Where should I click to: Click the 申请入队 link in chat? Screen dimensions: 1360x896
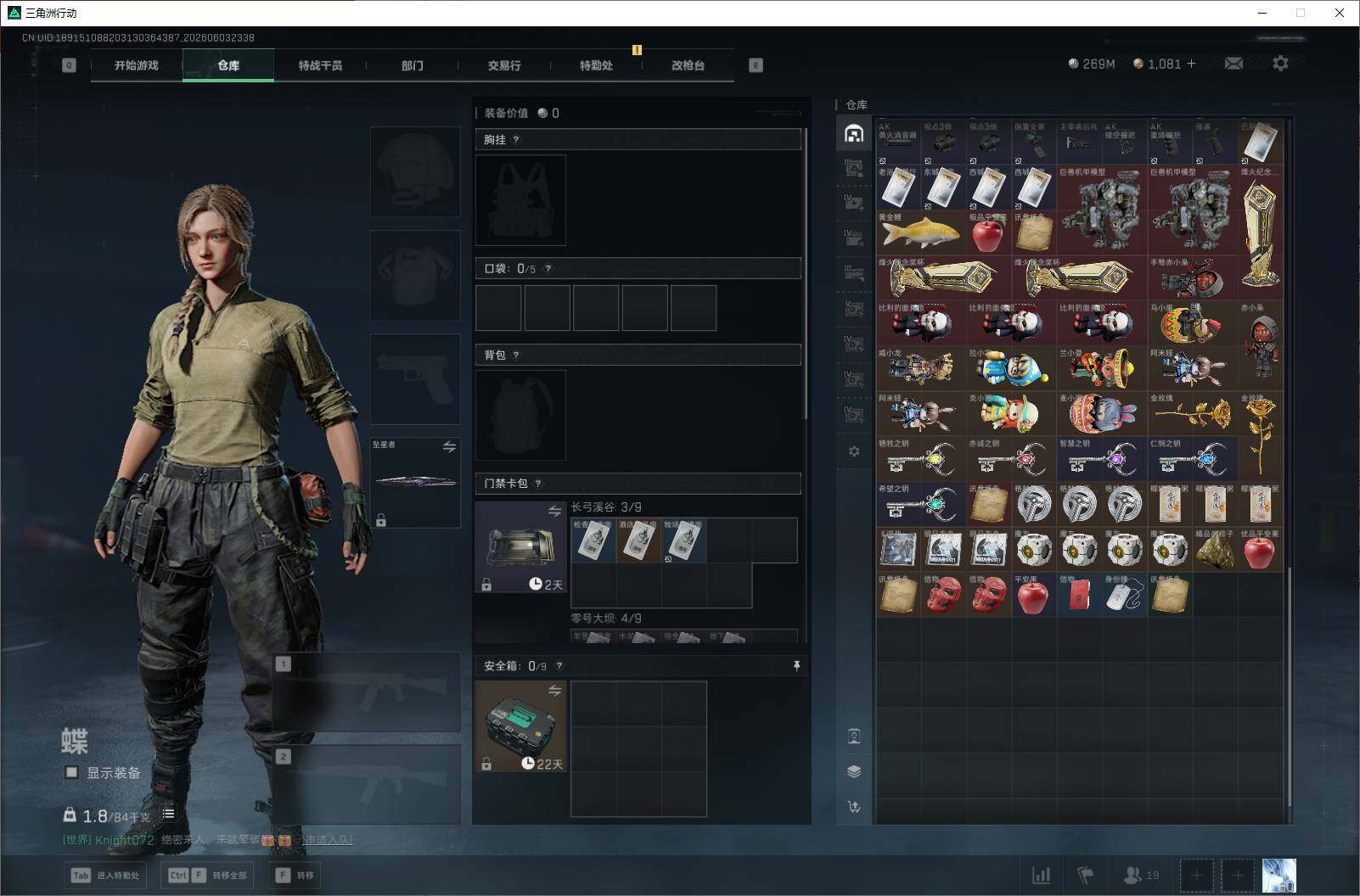click(327, 840)
